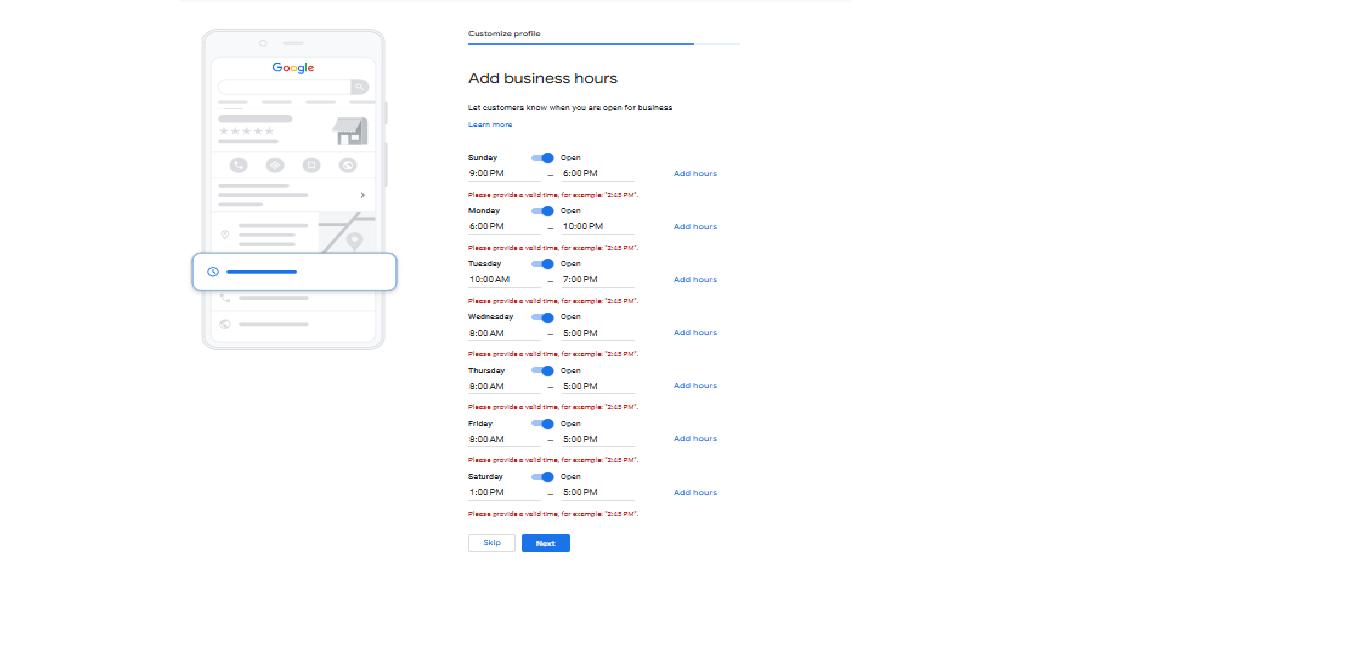The height and width of the screenshot is (670, 1357).
Task: Click the star rating row in mockup
Action: 246,131
